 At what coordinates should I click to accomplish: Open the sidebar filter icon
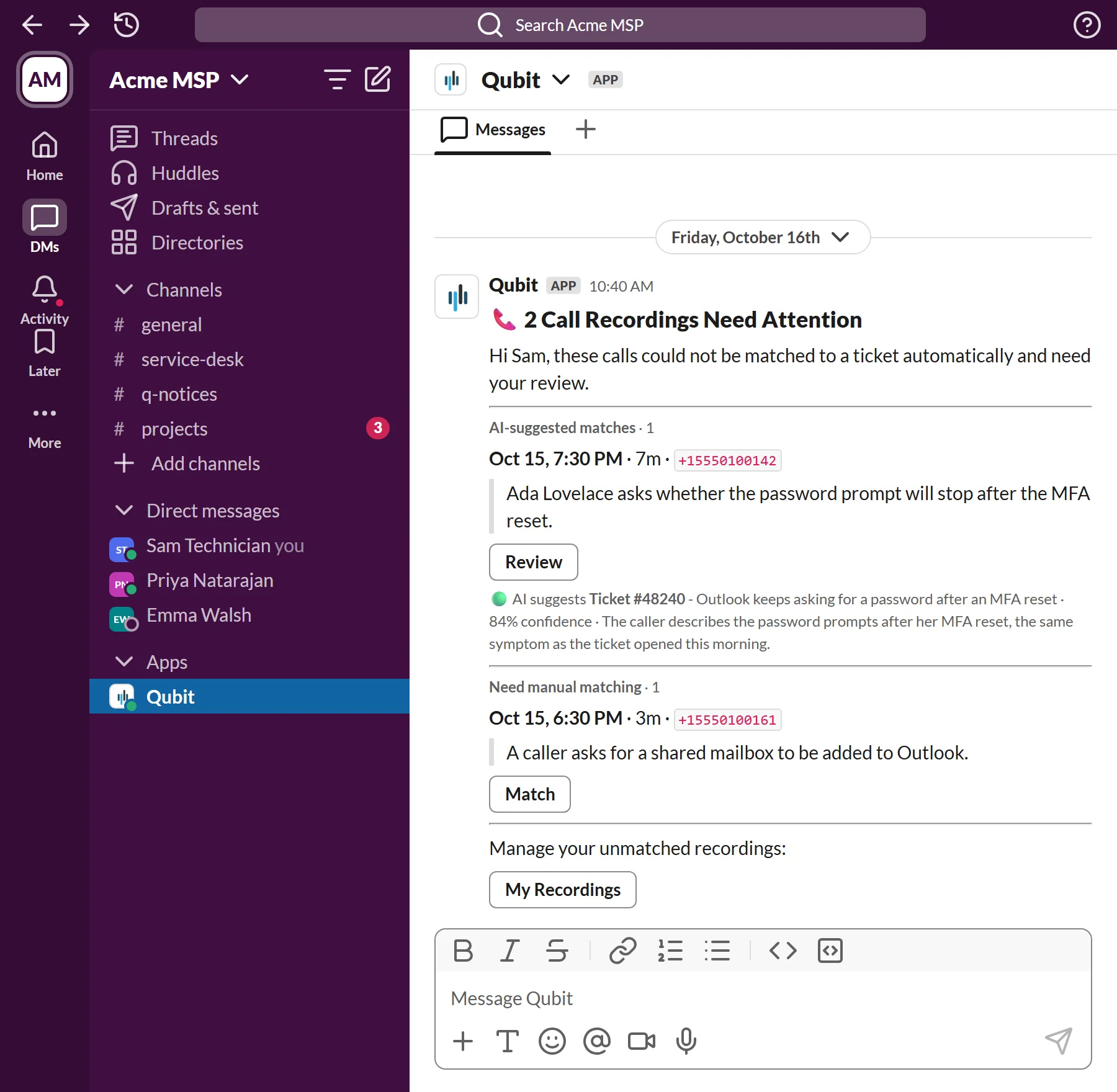point(337,79)
